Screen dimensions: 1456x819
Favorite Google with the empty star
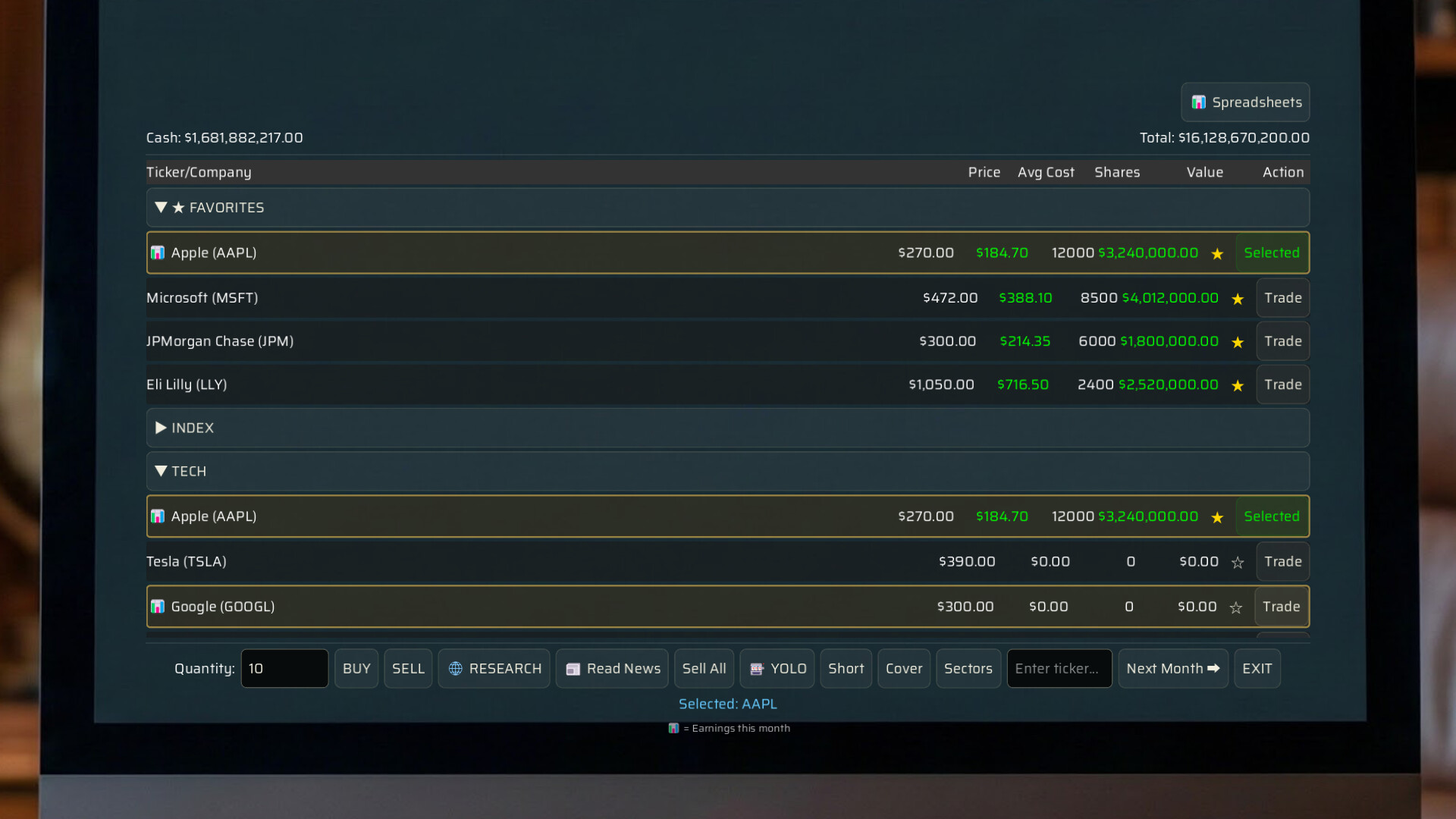tap(1236, 607)
